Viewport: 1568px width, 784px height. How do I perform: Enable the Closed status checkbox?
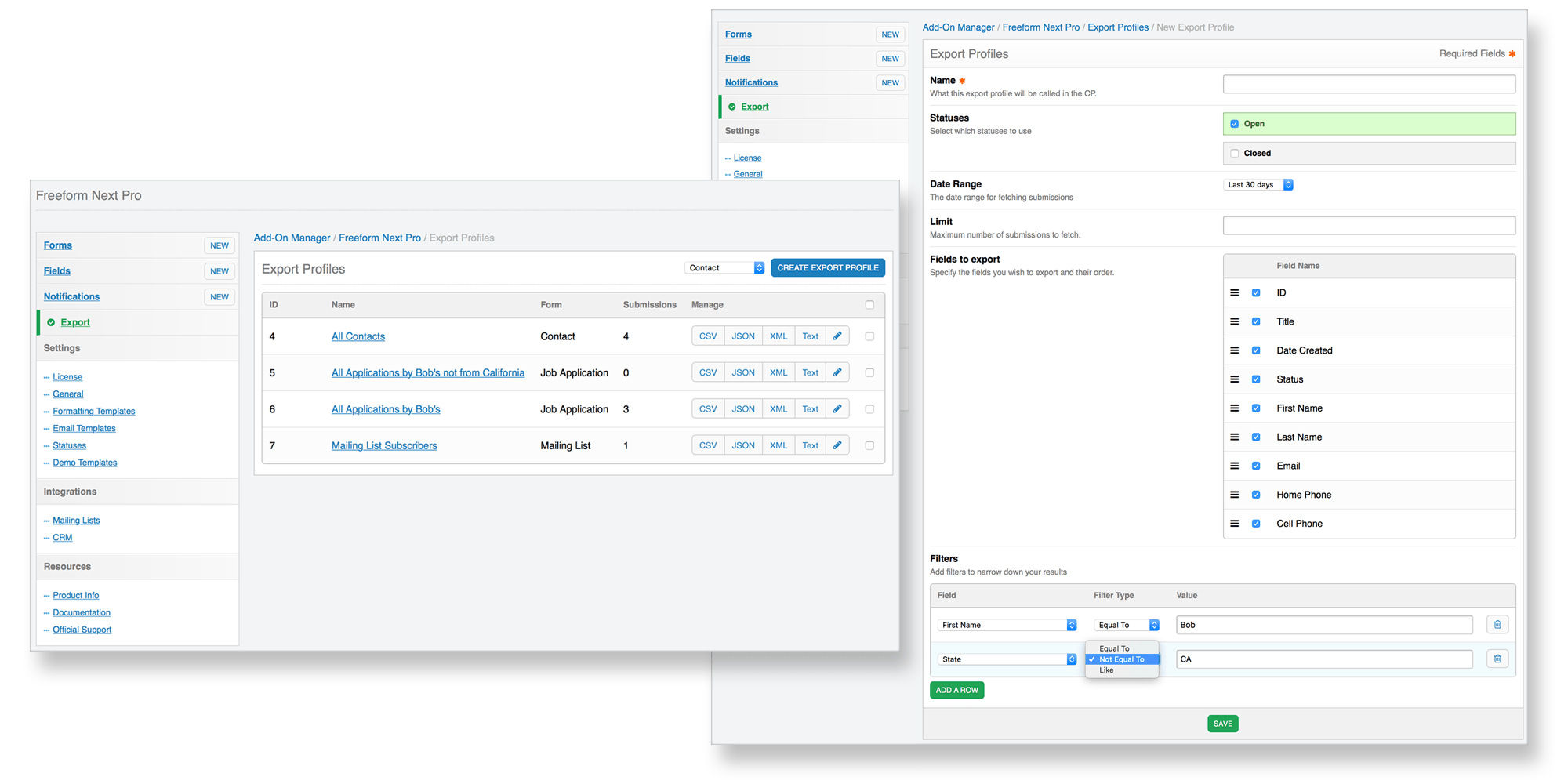(1235, 154)
